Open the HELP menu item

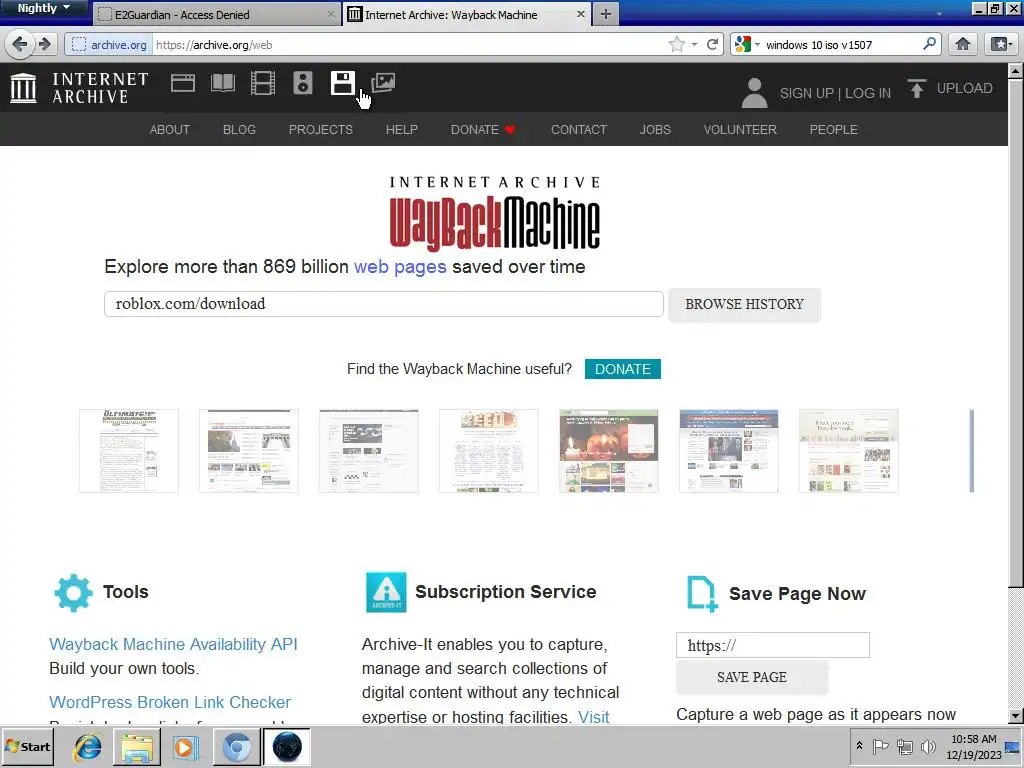coord(402,129)
